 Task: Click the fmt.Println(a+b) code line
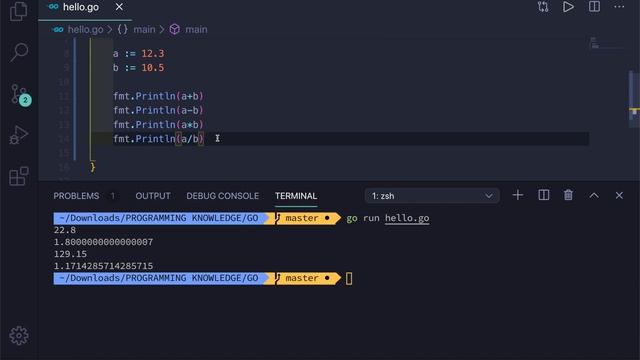pyautogui.click(x=158, y=96)
